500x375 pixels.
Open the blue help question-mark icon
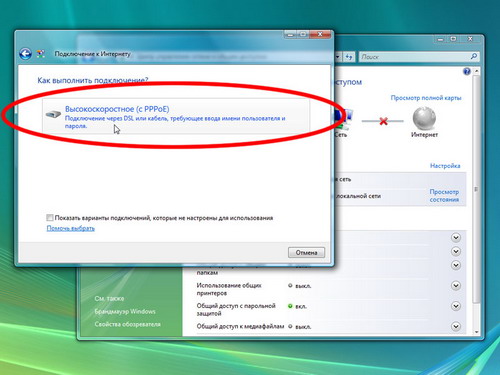[x=467, y=71]
